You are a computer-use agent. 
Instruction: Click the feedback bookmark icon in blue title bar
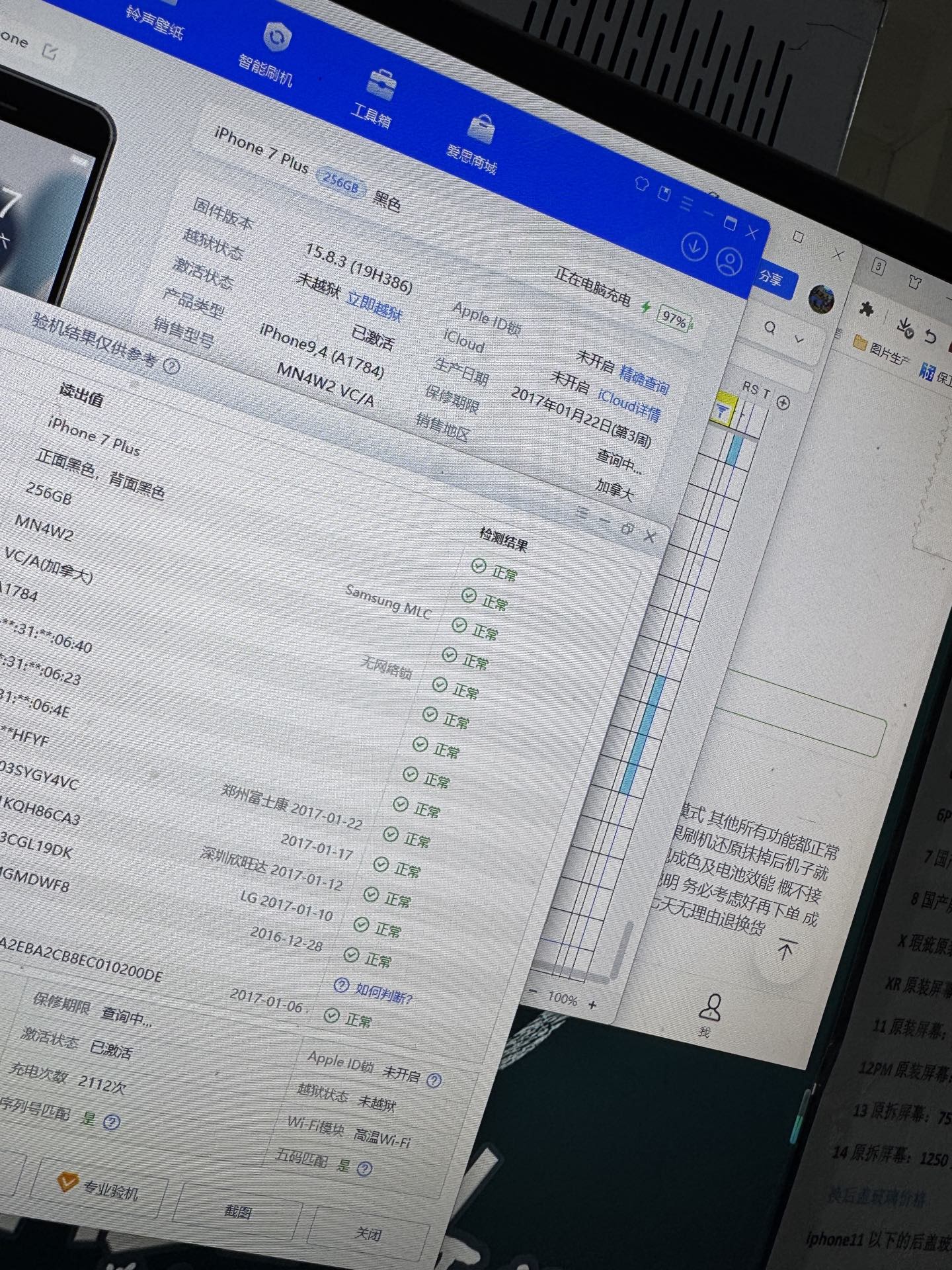[665, 193]
